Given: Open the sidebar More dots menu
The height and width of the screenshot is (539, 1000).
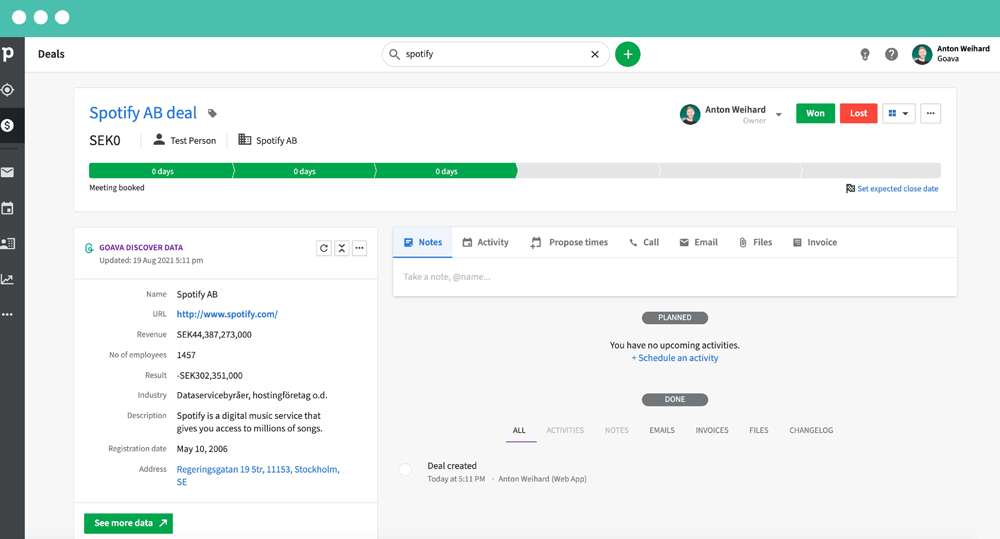Looking at the screenshot, I should tap(8, 314).
